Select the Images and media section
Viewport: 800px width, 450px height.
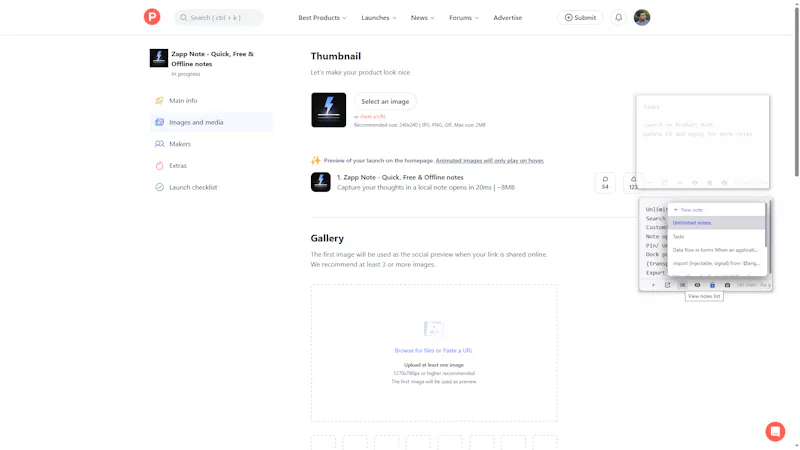point(211,122)
